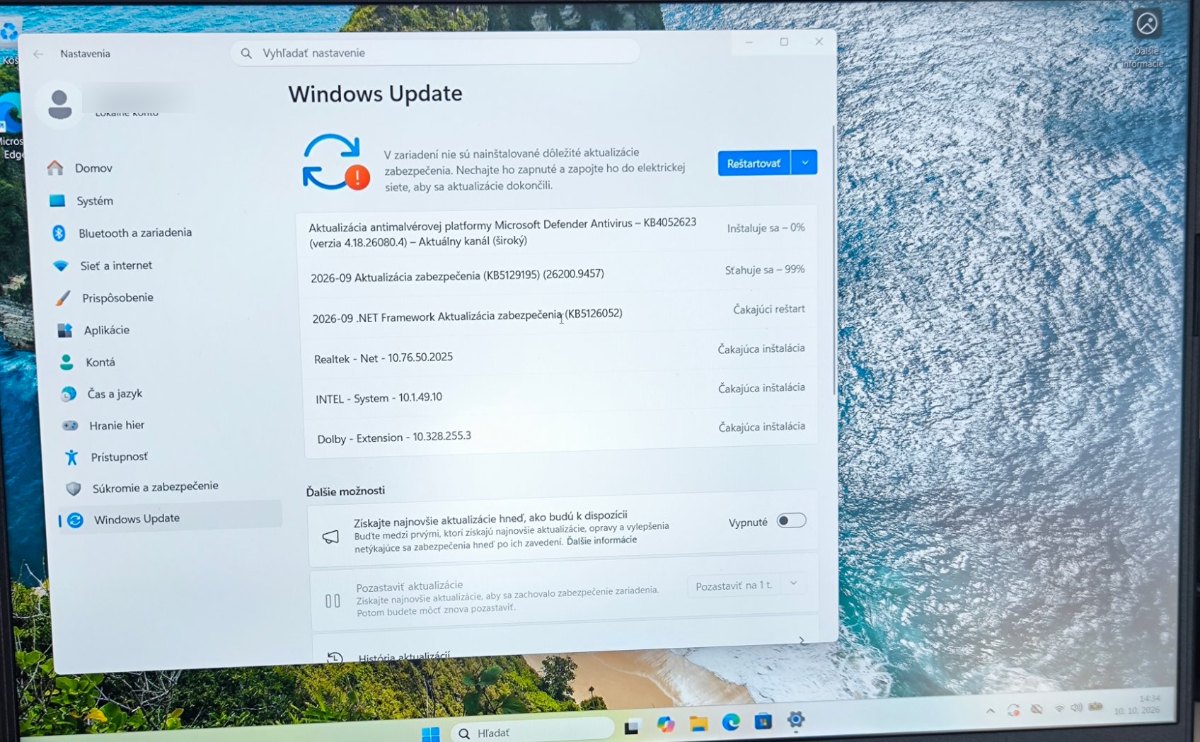The image size is (1200, 742).
Task: Expand the História aktualizácií row chevron
Action: pos(802,640)
